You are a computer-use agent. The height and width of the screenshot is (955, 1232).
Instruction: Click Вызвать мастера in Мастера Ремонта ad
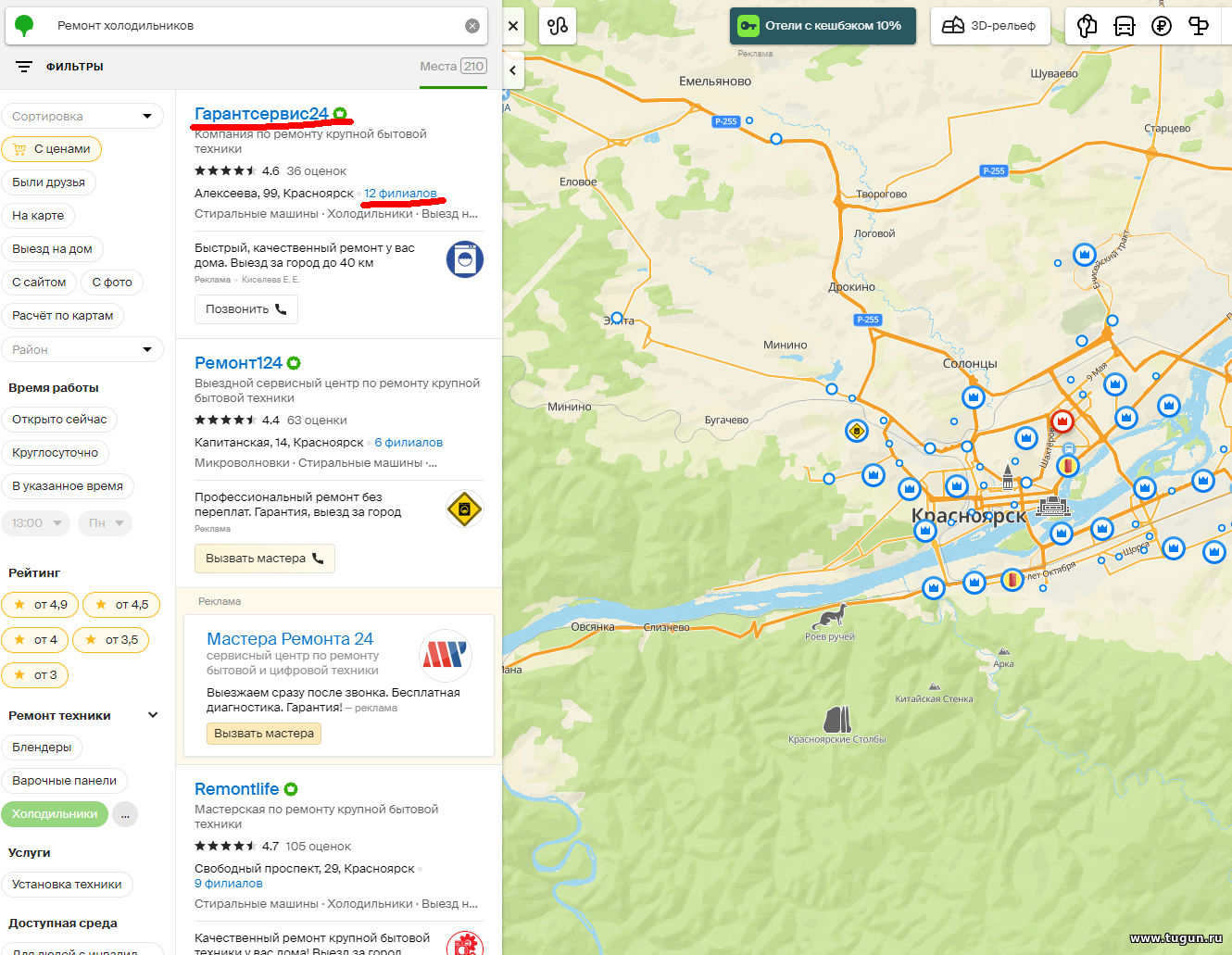pos(264,733)
